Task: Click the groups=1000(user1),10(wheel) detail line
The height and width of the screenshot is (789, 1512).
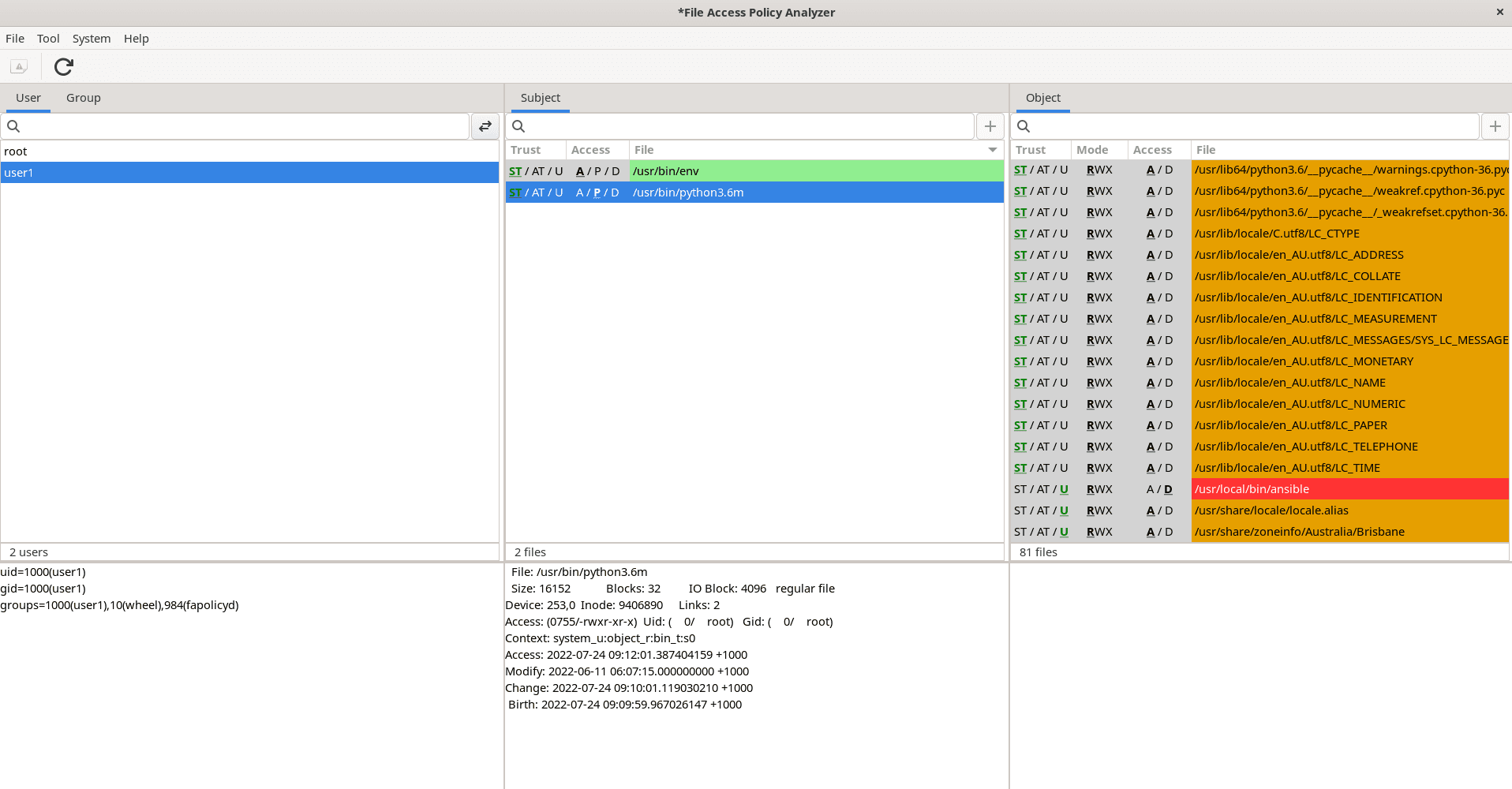Action: click(x=119, y=605)
